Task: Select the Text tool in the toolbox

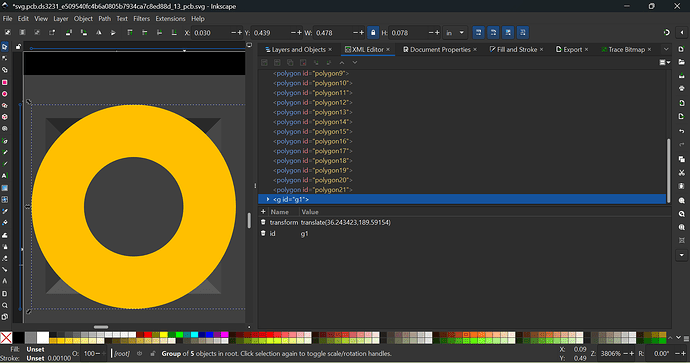Action: pyautogui.click(x=5, y=176)
